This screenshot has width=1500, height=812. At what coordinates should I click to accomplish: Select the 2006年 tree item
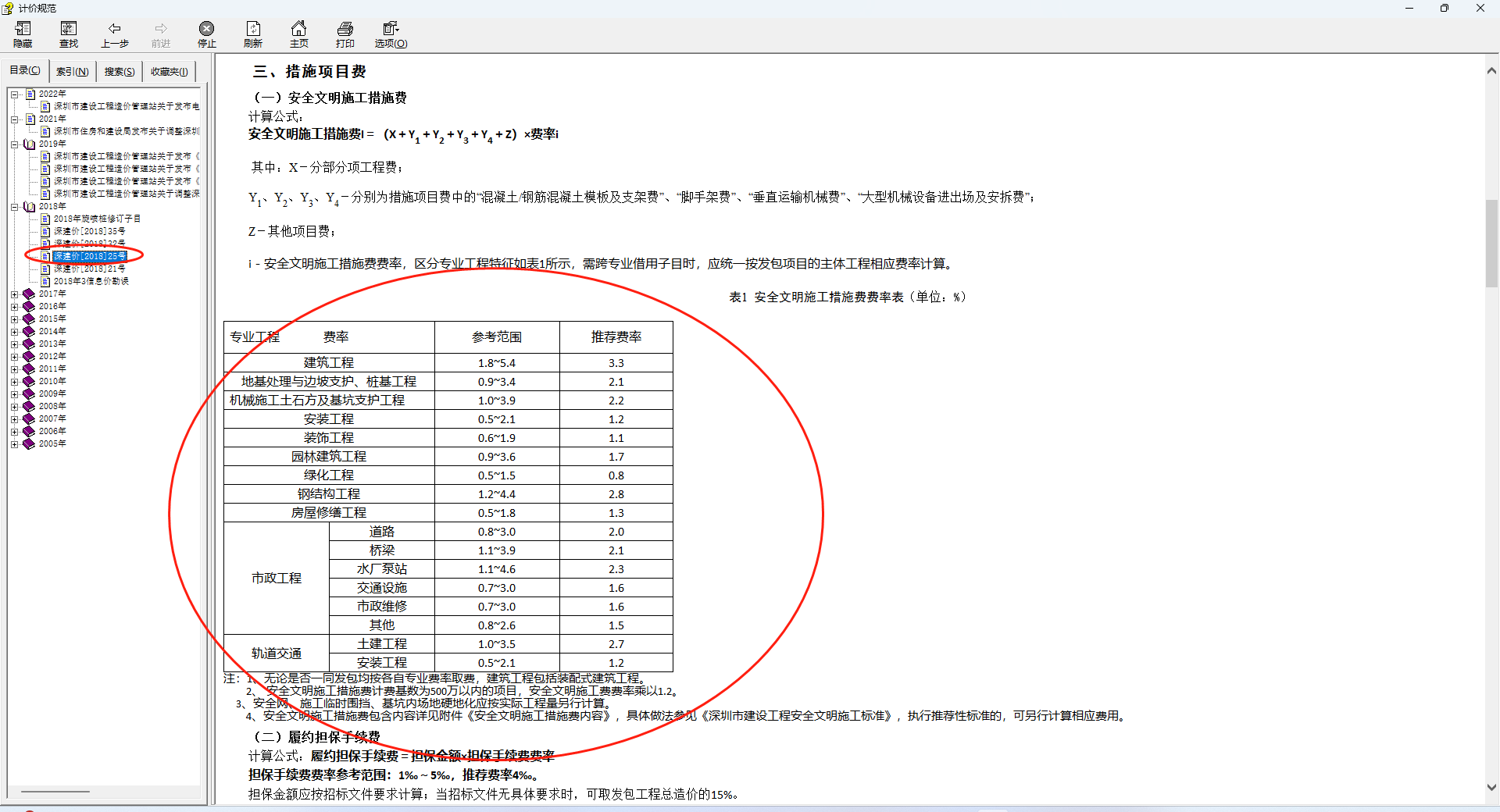[52, 432]
